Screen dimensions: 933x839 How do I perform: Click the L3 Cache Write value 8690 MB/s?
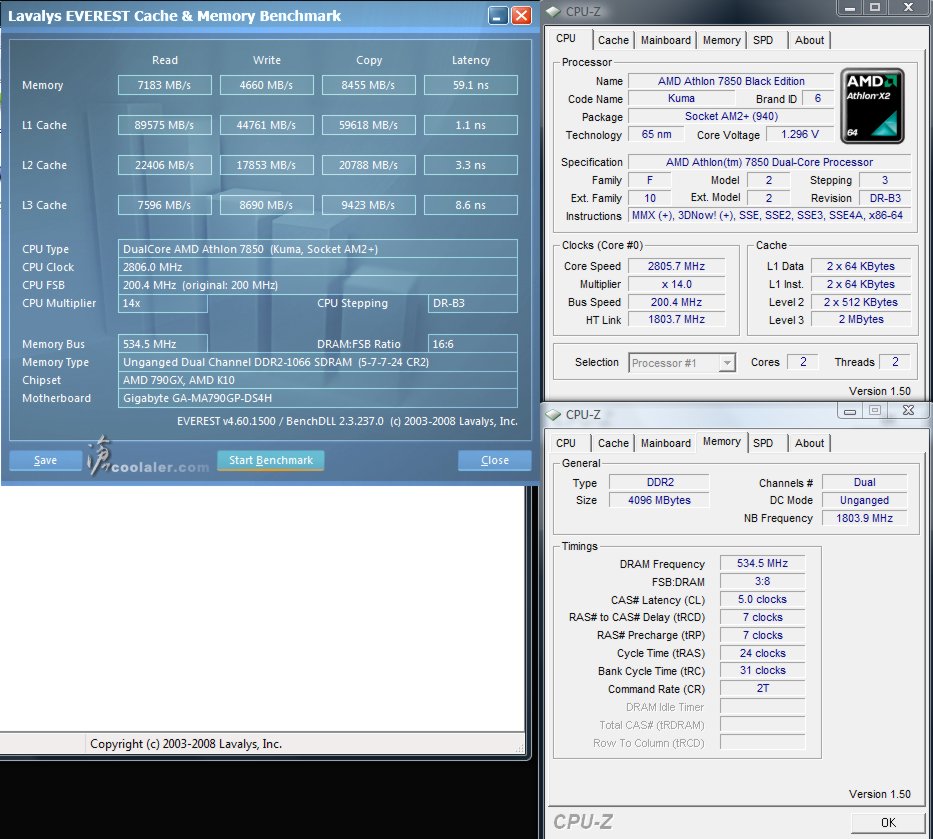tap(267, 205)
